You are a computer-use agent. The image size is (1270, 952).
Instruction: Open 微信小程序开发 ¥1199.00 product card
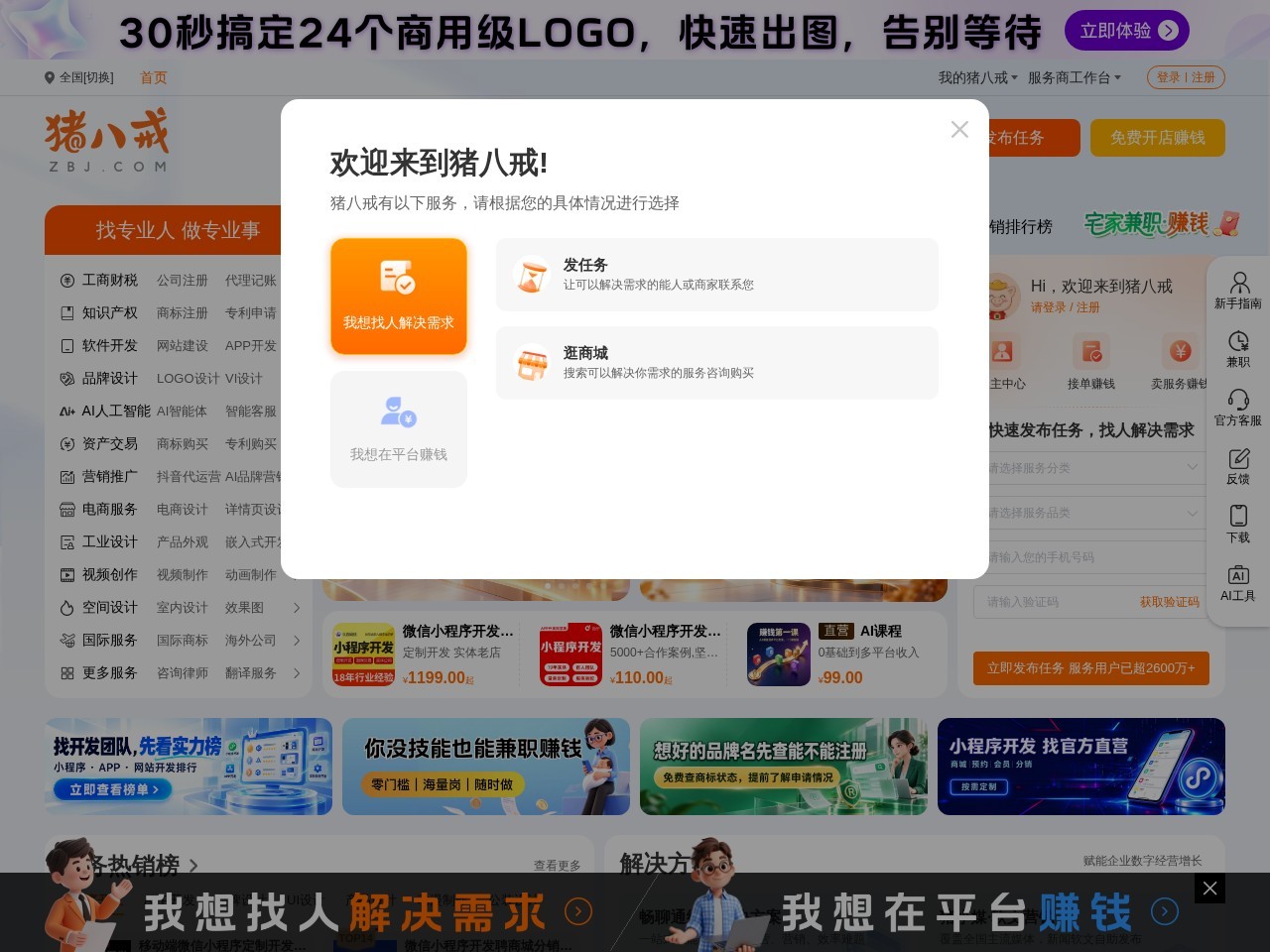pos(424,654)
